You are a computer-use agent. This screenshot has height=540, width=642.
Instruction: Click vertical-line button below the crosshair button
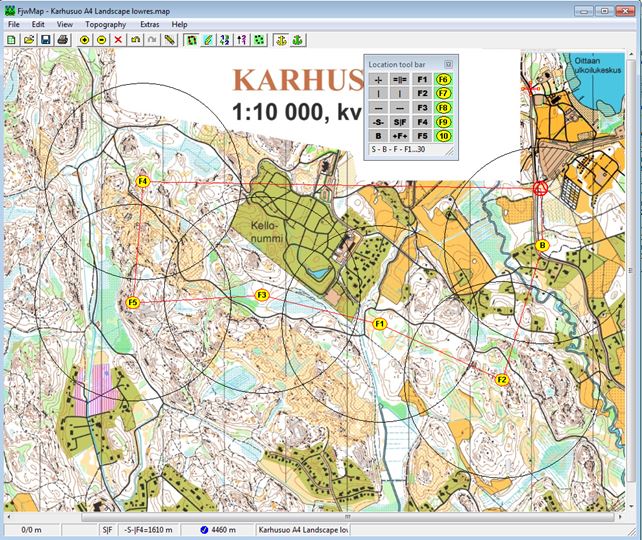(x=378, y=94)
